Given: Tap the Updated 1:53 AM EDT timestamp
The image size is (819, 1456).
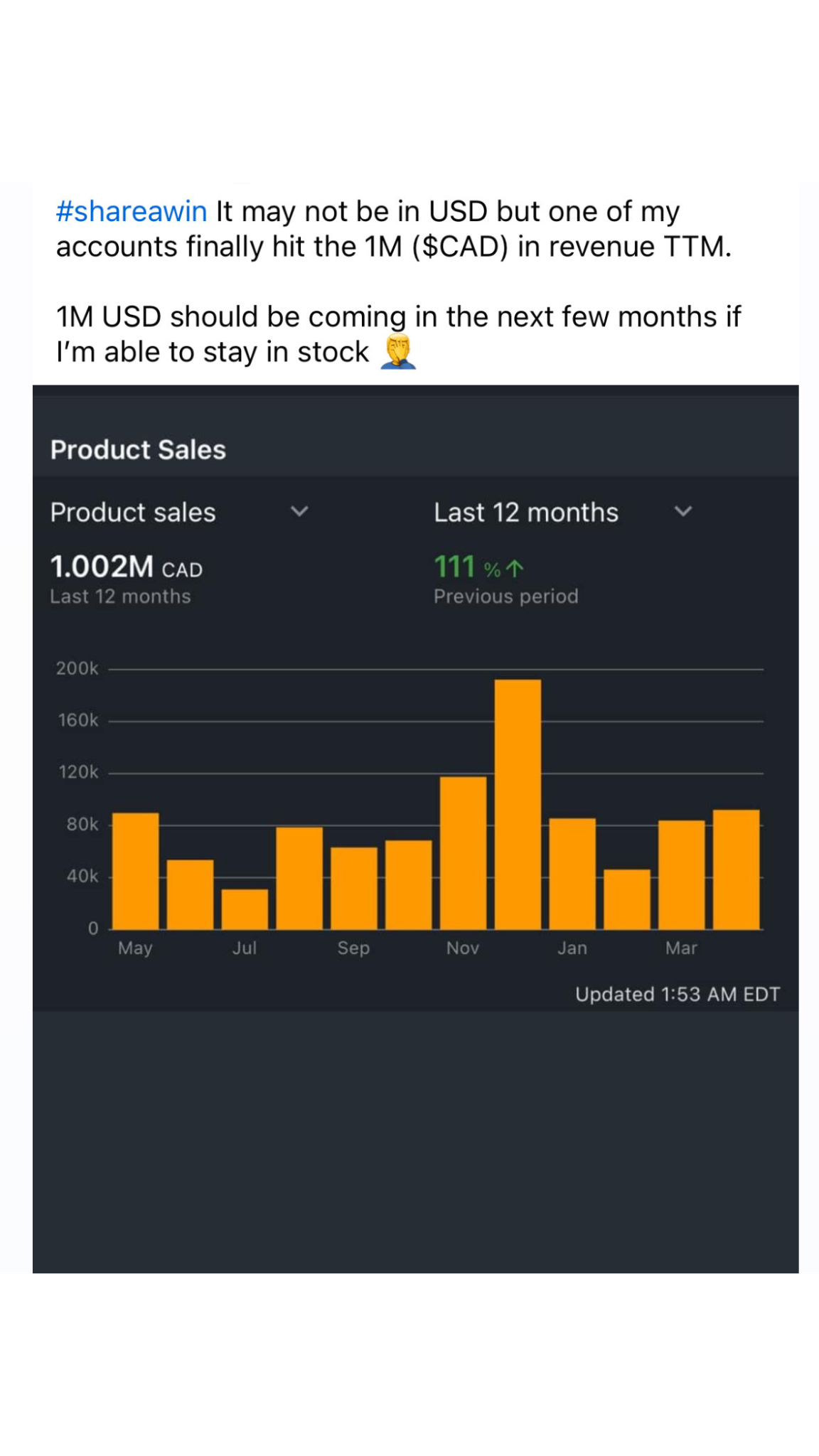Looking at the screenshot, I should pos(677,994).
